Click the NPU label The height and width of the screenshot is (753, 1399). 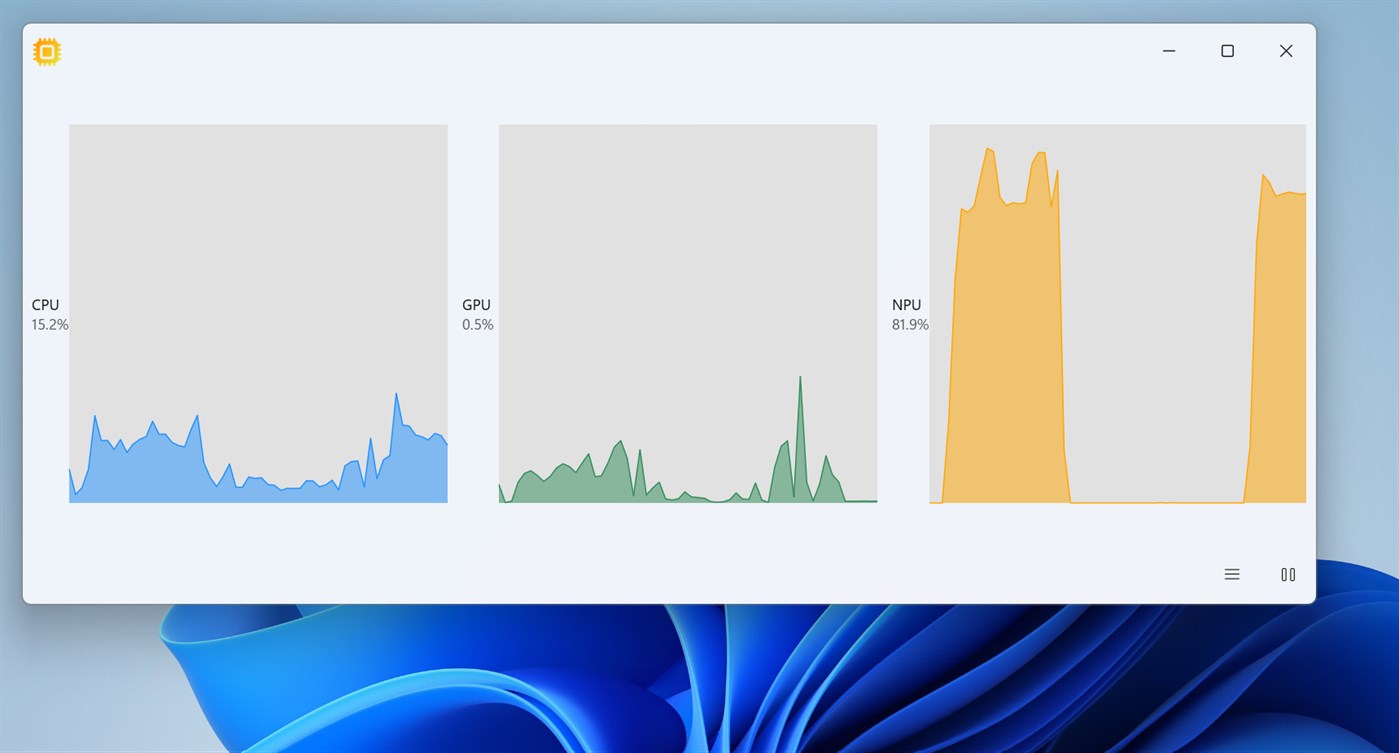point(907,305)
